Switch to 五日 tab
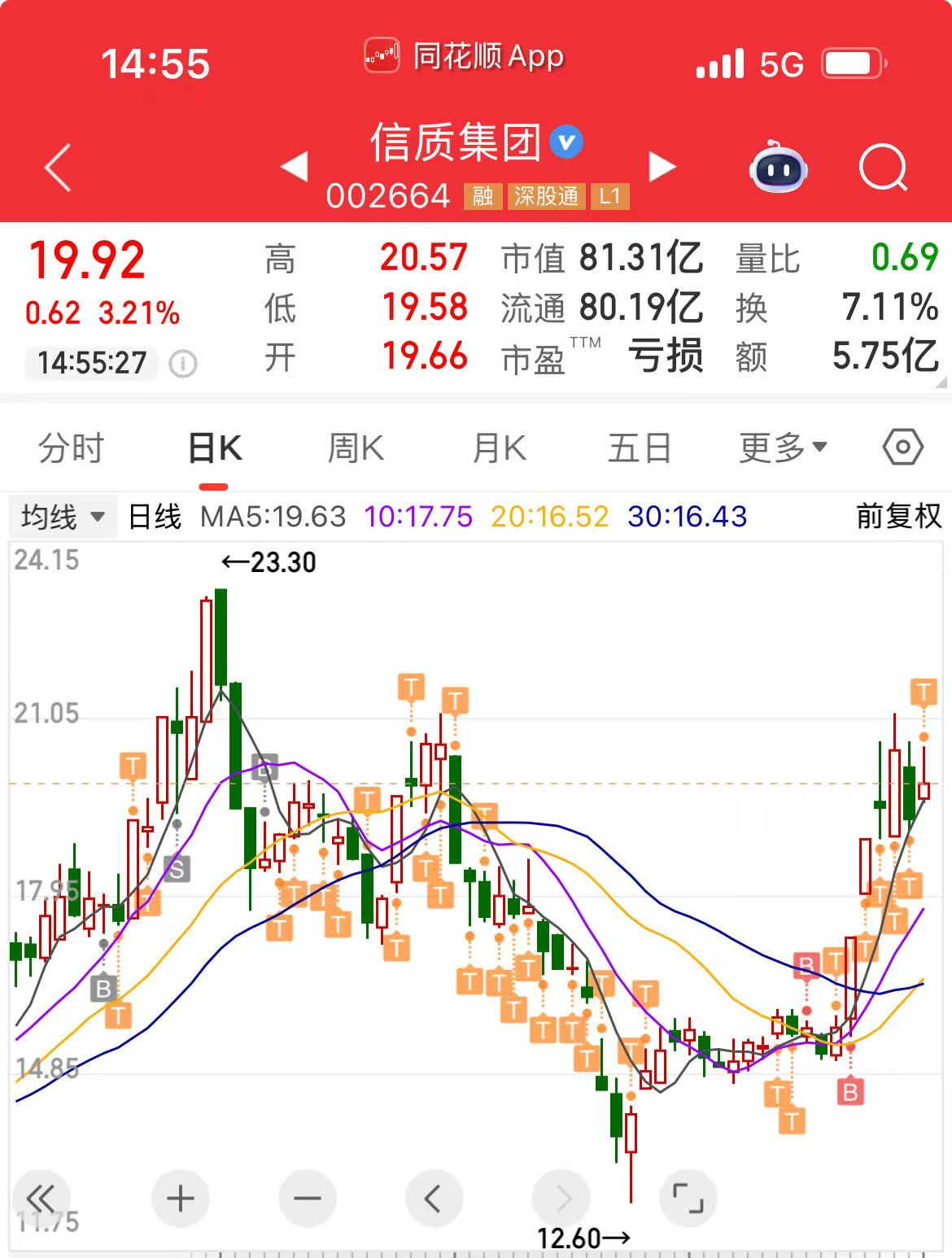952x1258 pixels. pyautogui.click(x=640, y=448)
